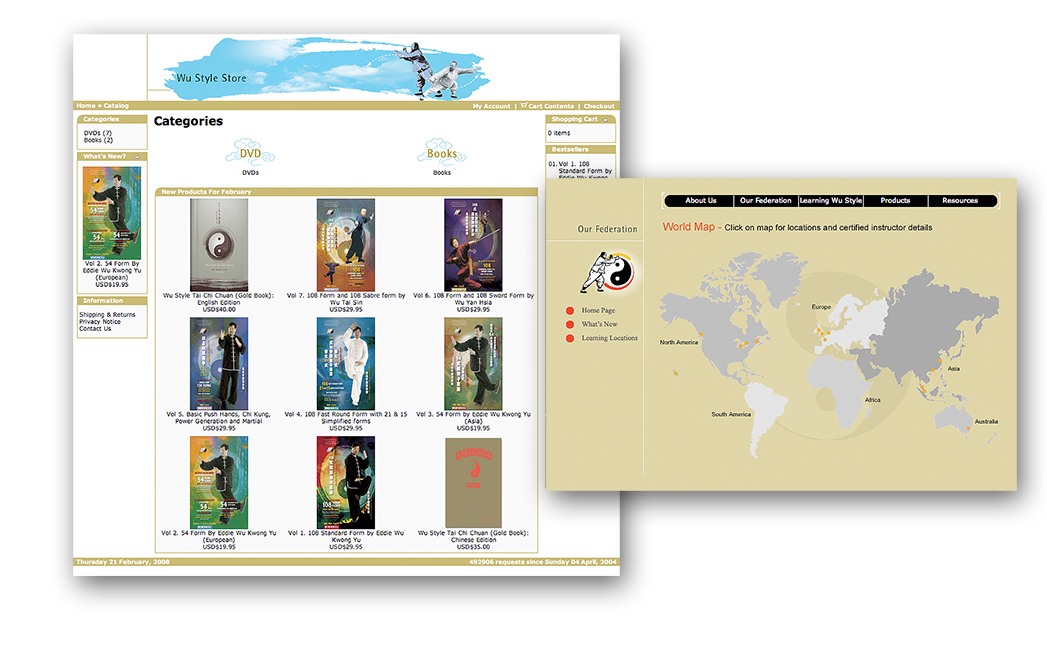Switch to the Learning Wu Style tab
Screen dimensions: 1047x648
pos(830,201)
